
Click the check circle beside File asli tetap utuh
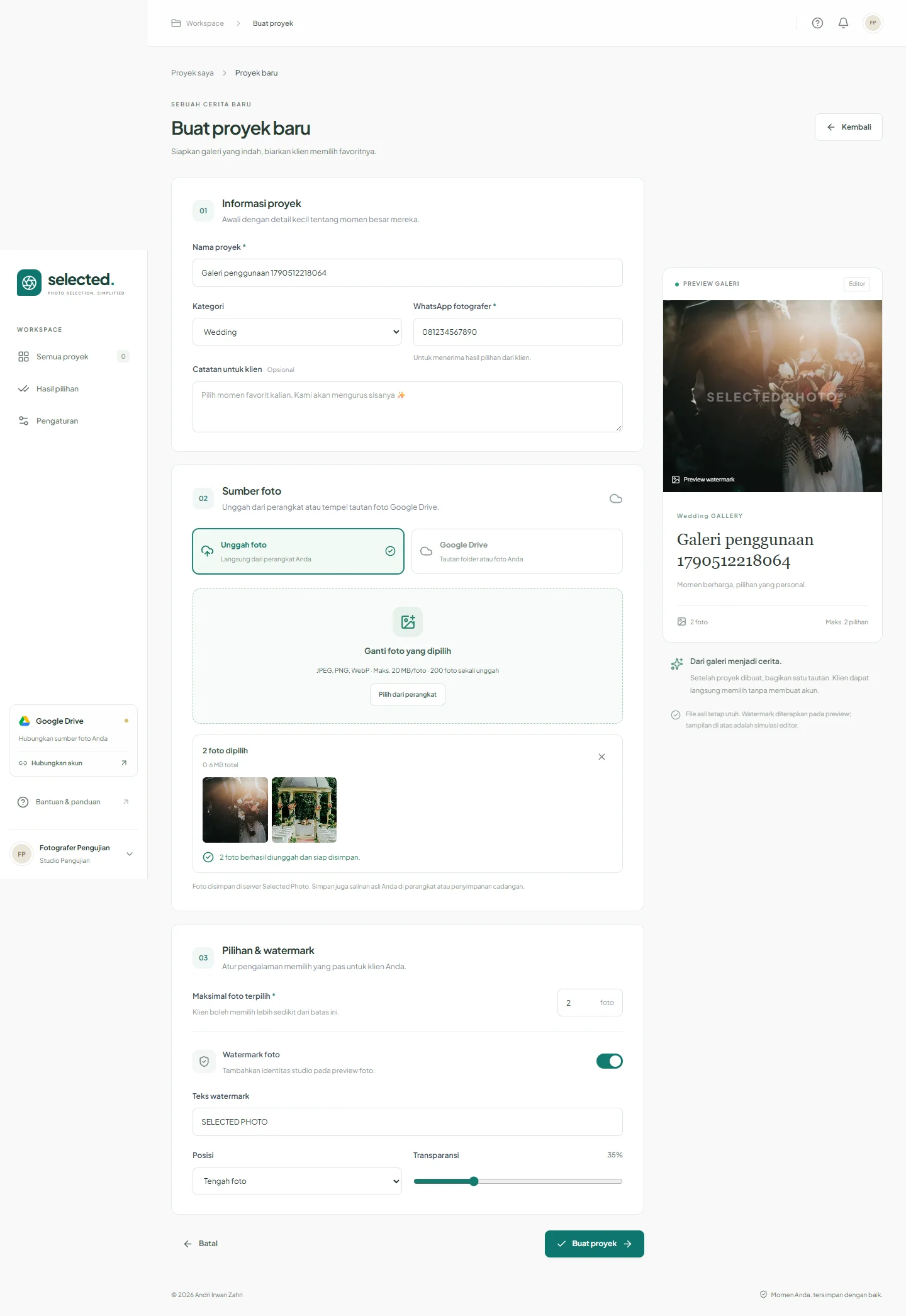pos(676,714)
